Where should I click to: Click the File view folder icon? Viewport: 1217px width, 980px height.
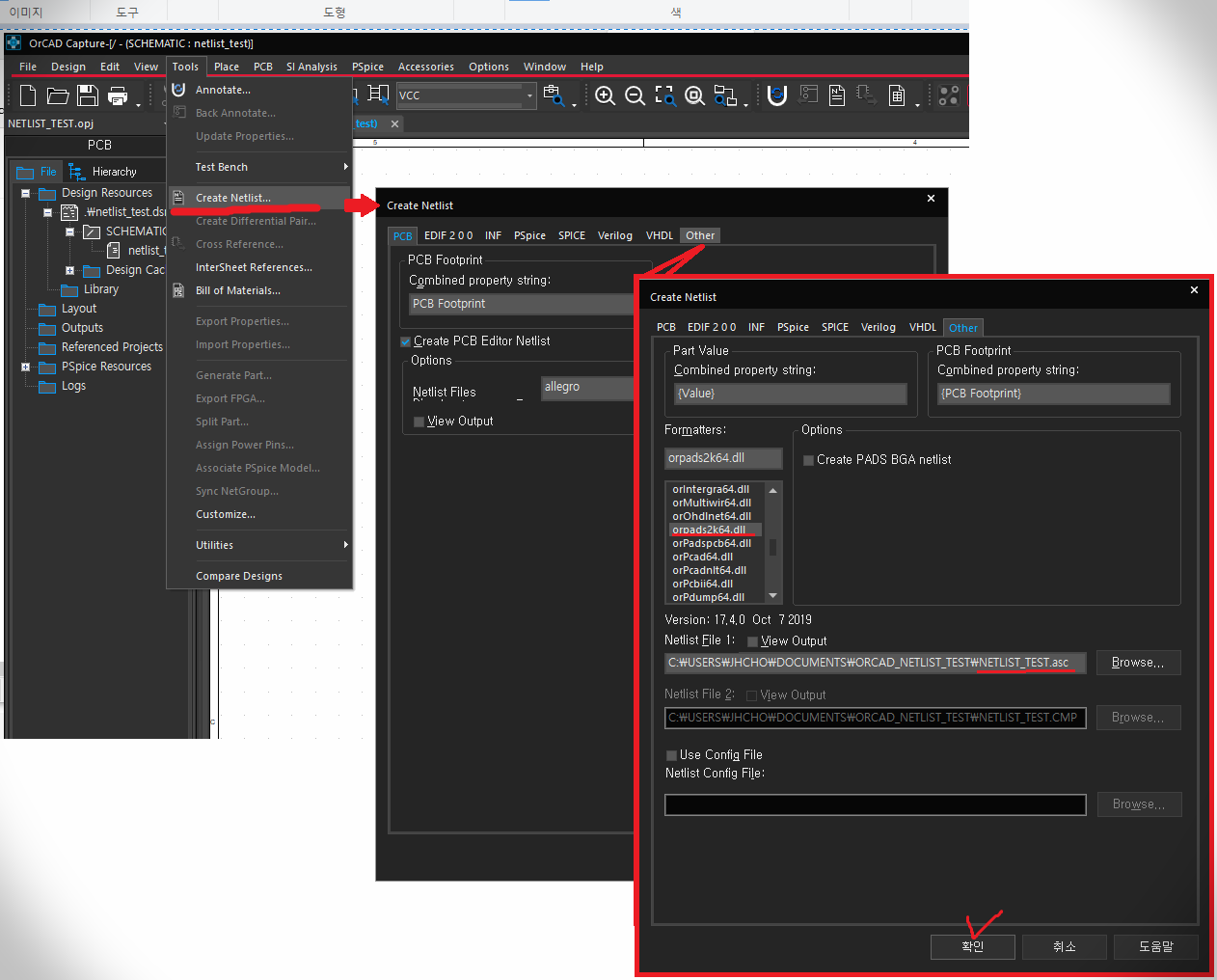coord(26,172)
